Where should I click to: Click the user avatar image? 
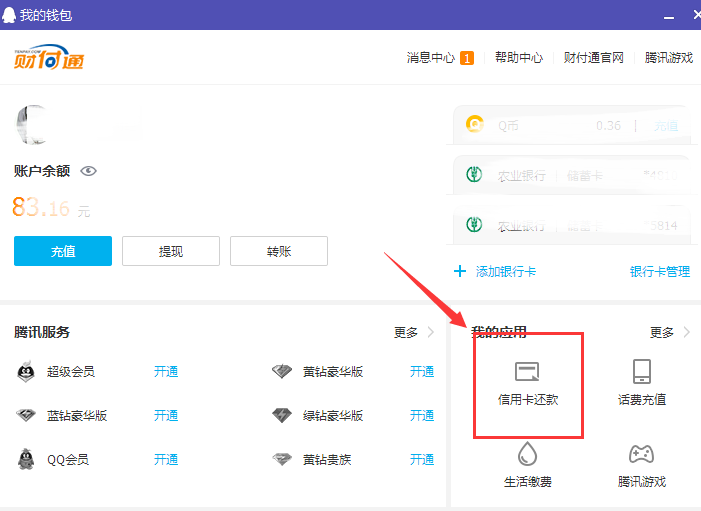[31, 125]
